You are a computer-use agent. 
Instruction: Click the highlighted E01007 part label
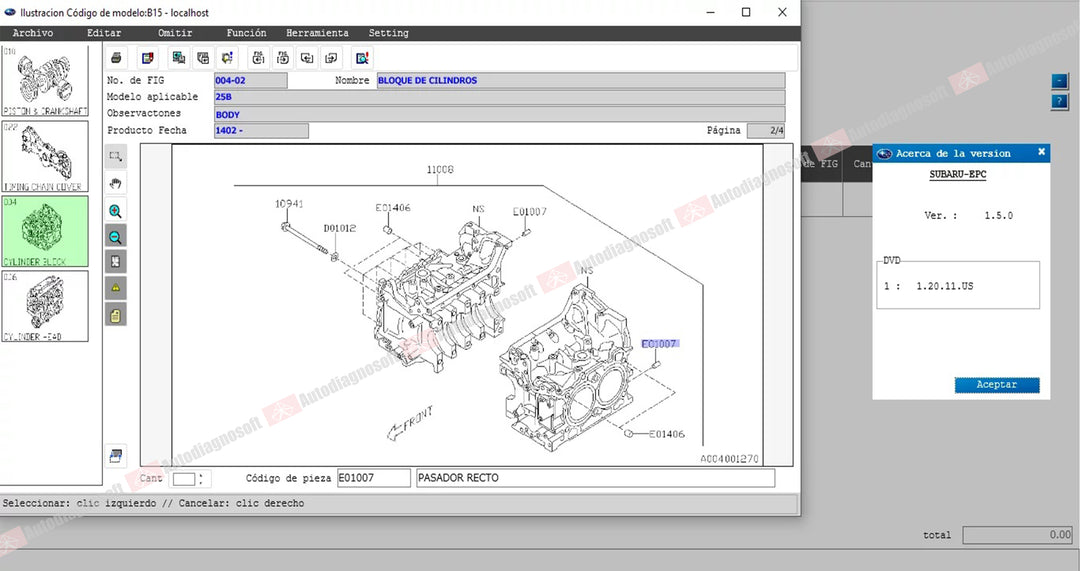tap(660, 344)
